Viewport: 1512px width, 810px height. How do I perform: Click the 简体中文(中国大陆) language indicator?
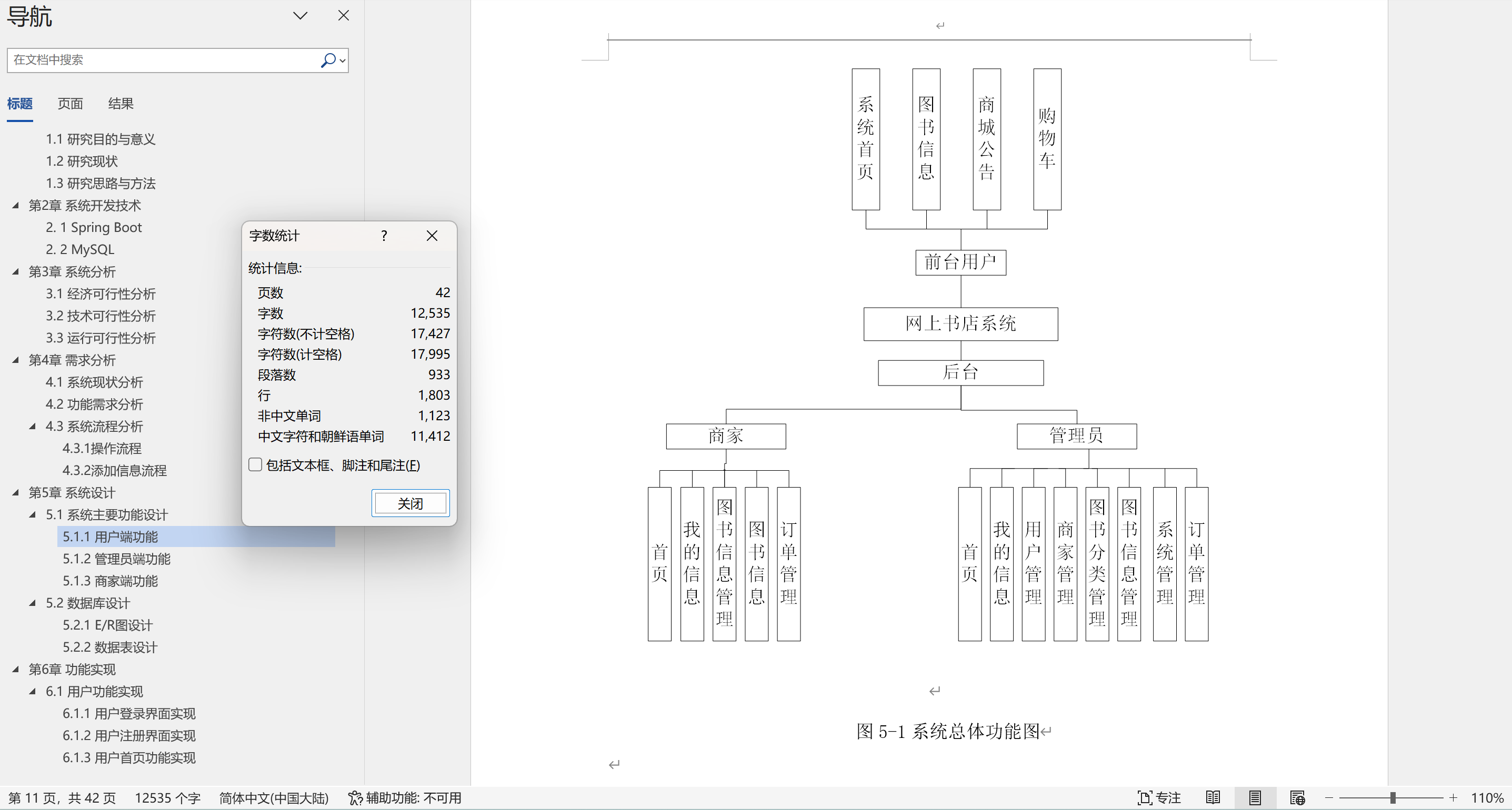[x=274, y=798]
